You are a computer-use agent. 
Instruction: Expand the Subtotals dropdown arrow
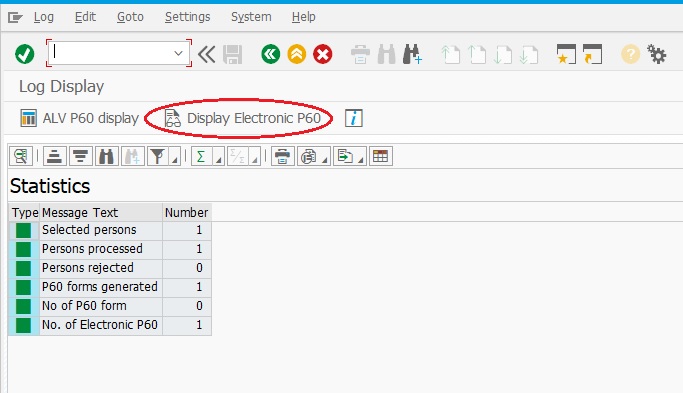click(x=255, y=156)
